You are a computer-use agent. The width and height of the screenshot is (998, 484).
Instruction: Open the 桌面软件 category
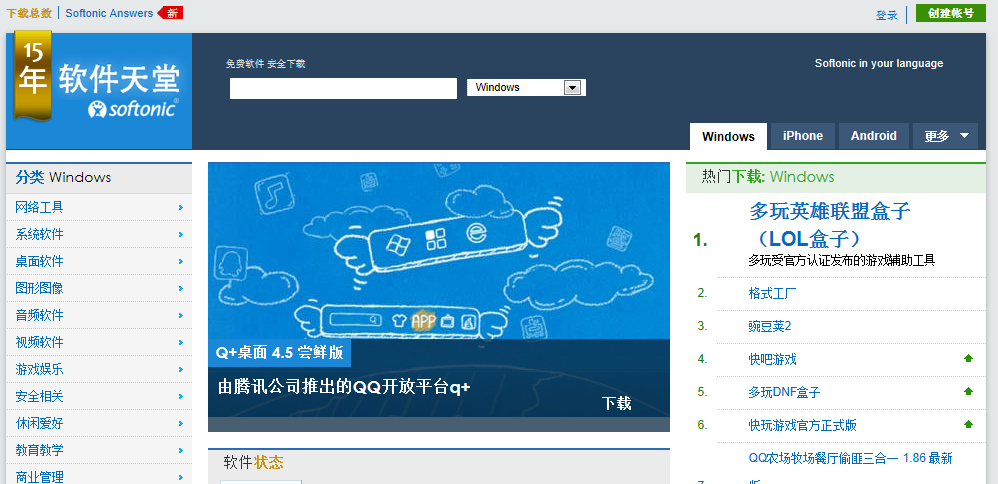click(39, 261)
